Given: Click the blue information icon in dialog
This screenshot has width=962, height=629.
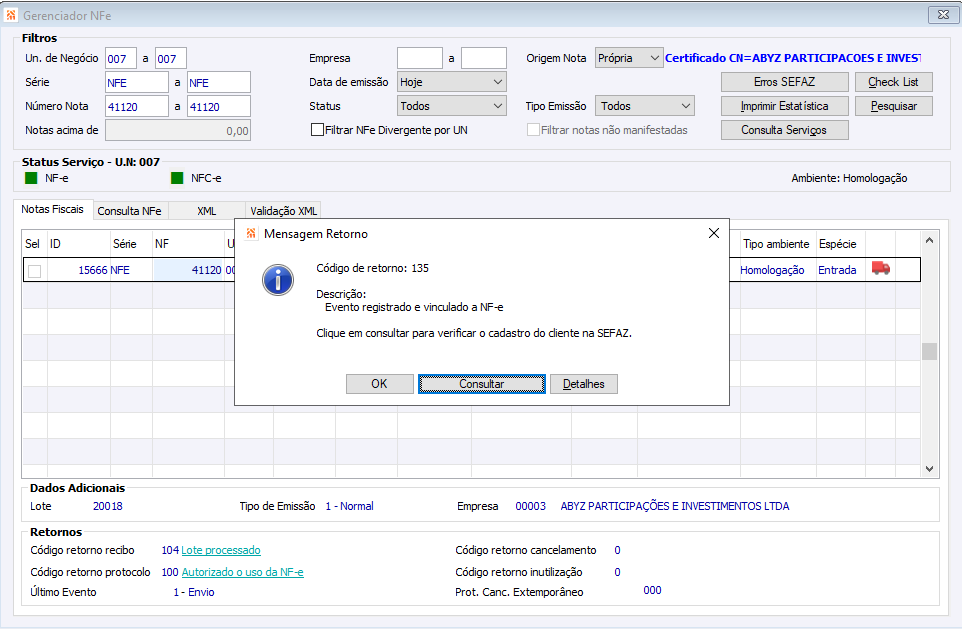Looking at the screenshot, I should [278, 280].
